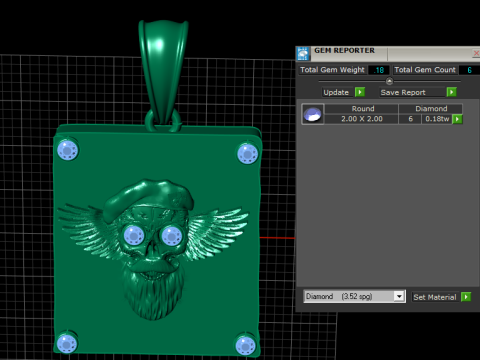Click the green arrow beside Set Material

[466, 297]
